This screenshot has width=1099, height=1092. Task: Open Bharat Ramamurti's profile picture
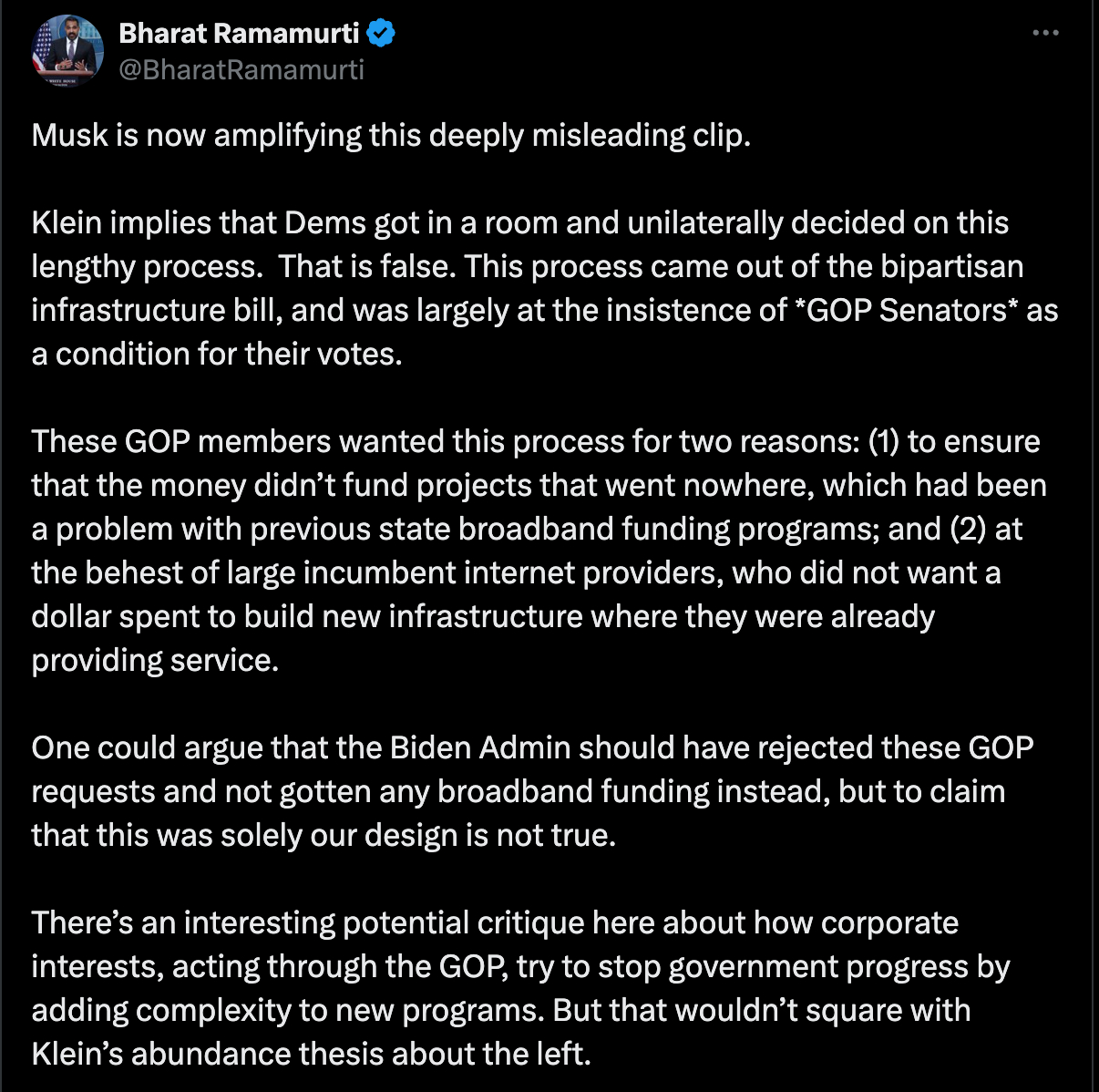pyautogui.click(x=66, y=50)
